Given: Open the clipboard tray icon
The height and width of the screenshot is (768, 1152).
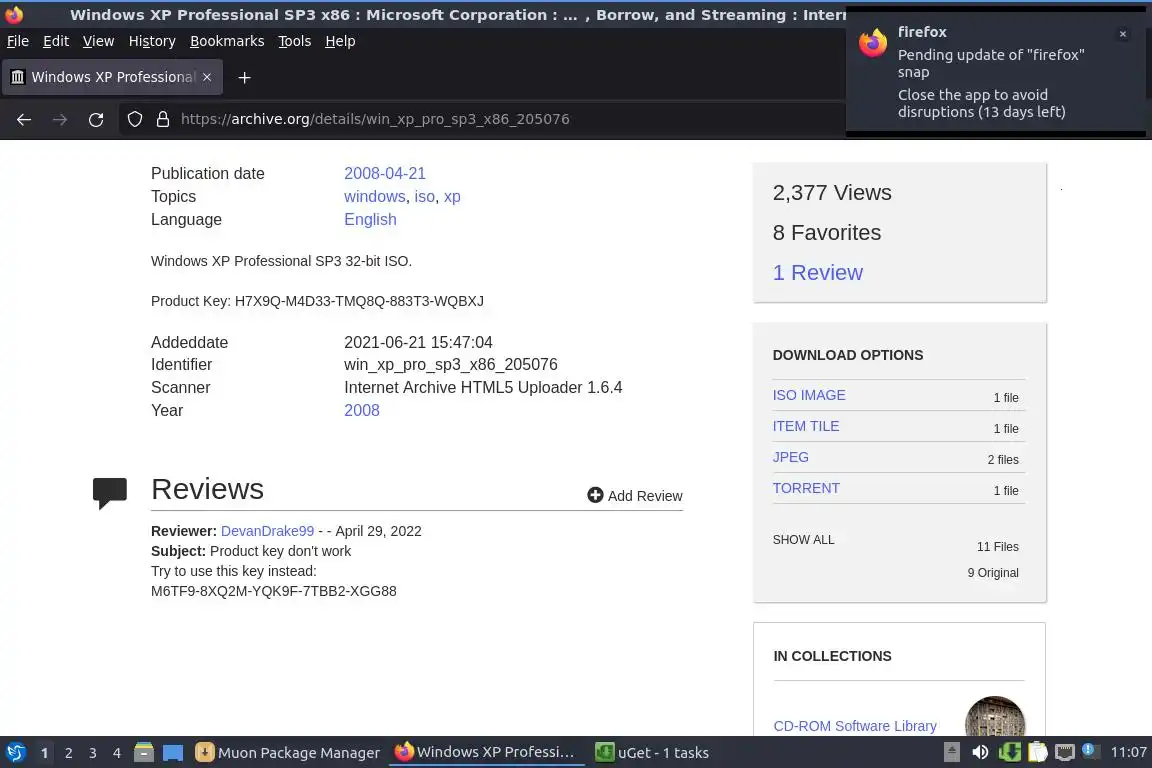Looking at the screenshot, I should click(x=1037, y=752).
